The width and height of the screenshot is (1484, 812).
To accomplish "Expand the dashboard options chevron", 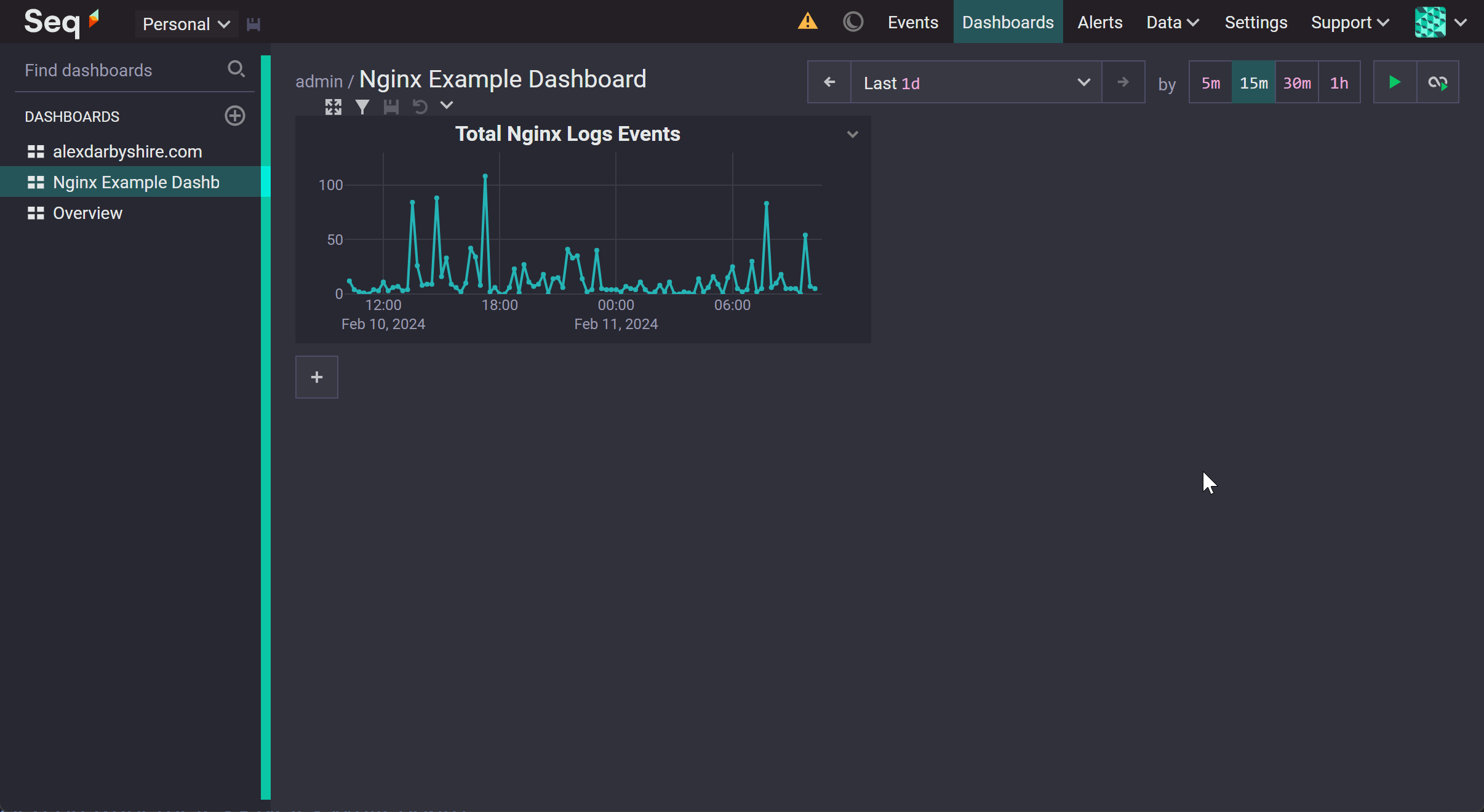I will click(447, 105).
